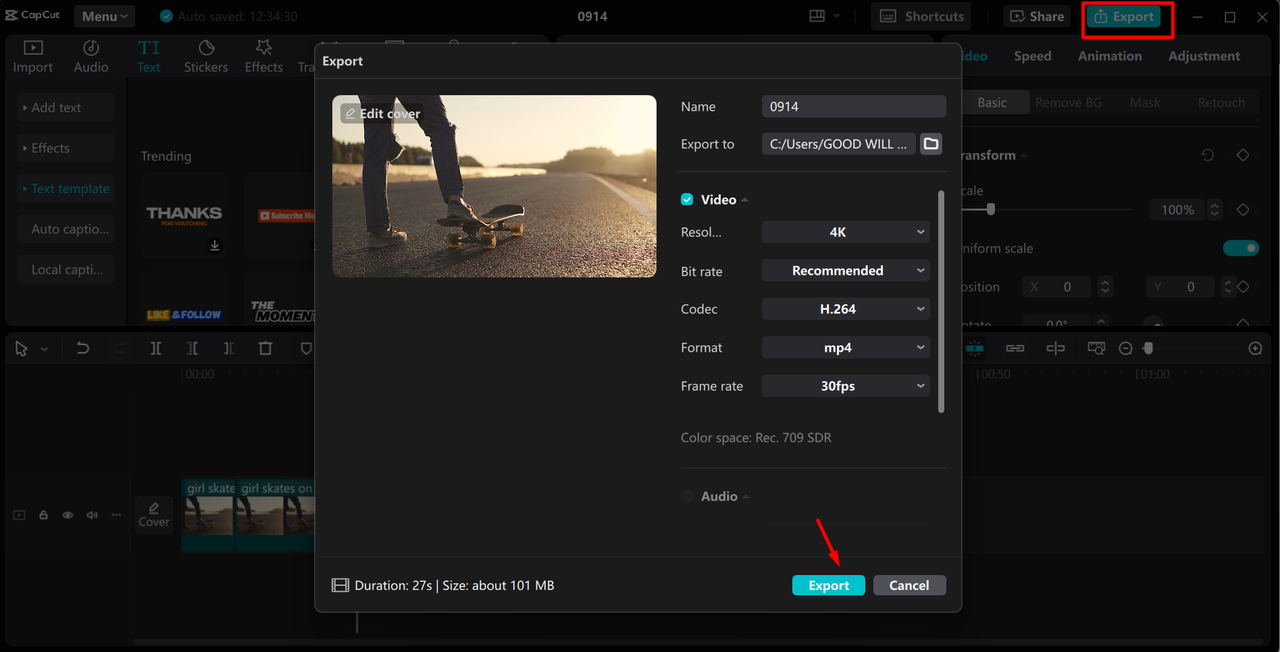Open the Bit rate dropdown showing Recommended
1280x652 pixels.
click(x=846, y=271)
